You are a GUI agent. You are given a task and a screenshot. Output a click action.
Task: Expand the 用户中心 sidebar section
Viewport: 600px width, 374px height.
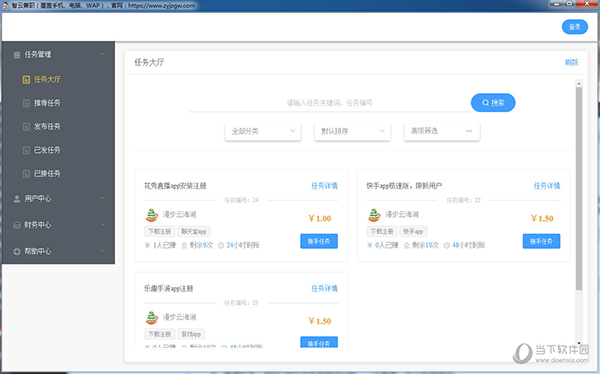(x=103, y=198)
